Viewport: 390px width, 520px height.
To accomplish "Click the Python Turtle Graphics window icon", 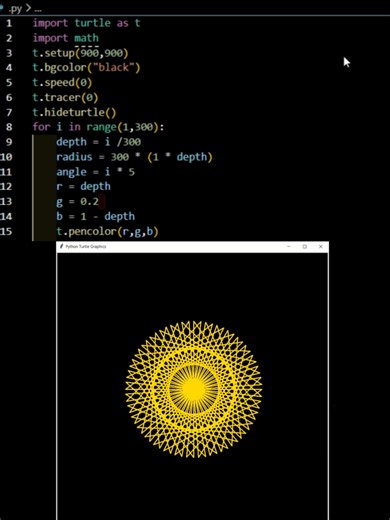I will [61, 246].
